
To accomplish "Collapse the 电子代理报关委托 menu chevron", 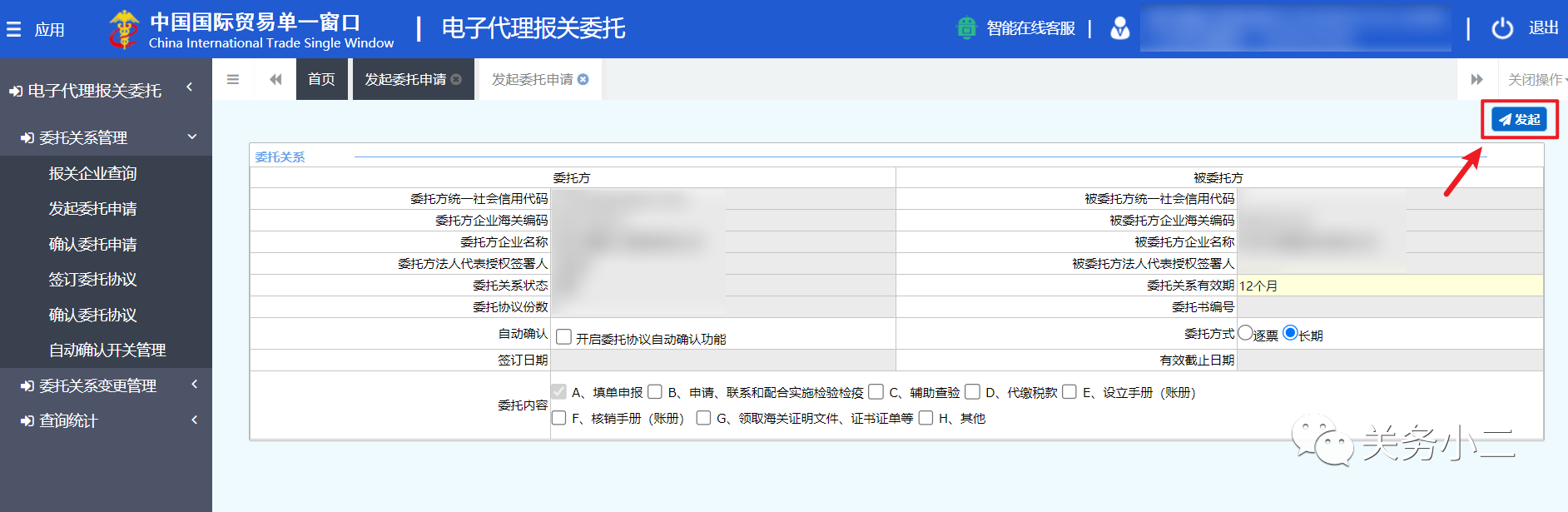I will [x=190, y=87].
